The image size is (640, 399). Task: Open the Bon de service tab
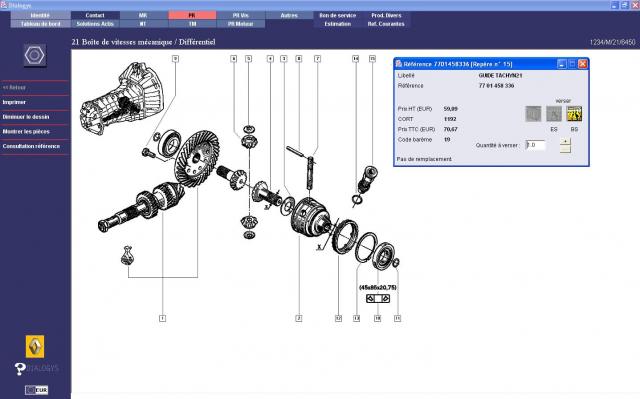click(x=338, y=15)
